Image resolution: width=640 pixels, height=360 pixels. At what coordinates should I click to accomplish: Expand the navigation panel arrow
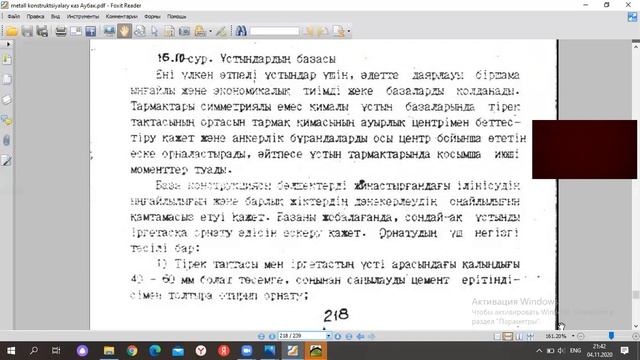click(8, 44)
